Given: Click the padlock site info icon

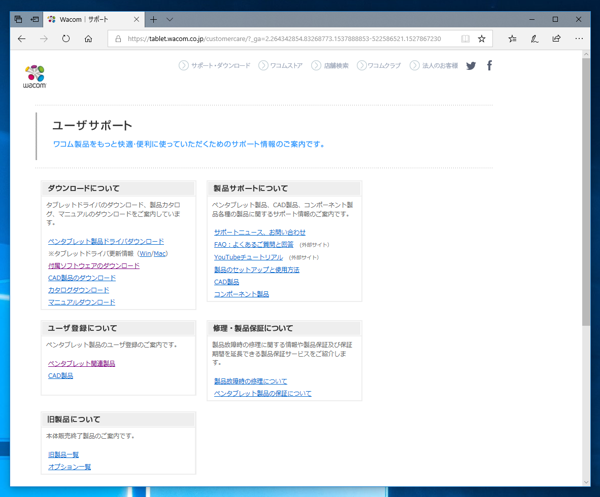Looking at the screenshot, I should tap(118, 39).
